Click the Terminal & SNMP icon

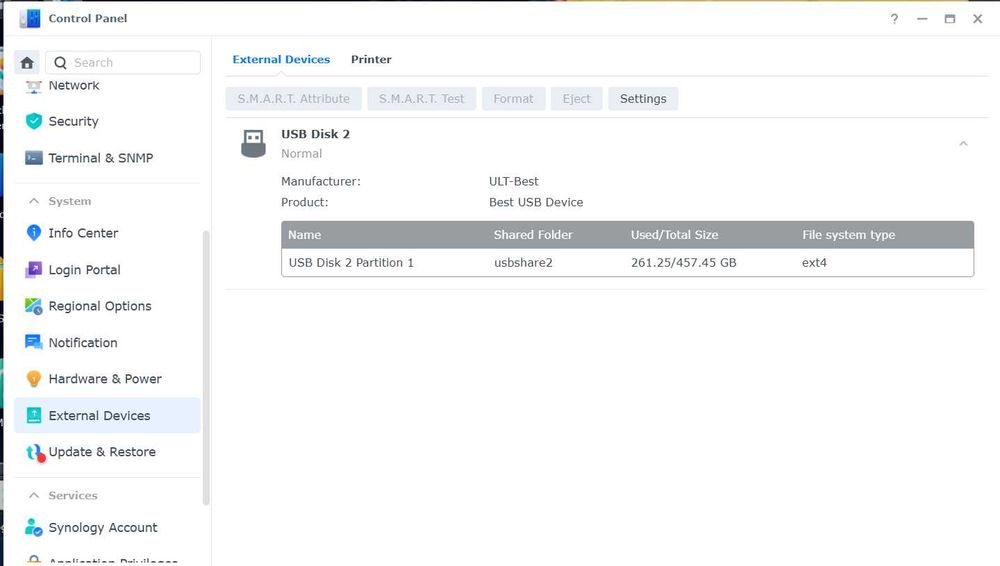tap(34, 158)
